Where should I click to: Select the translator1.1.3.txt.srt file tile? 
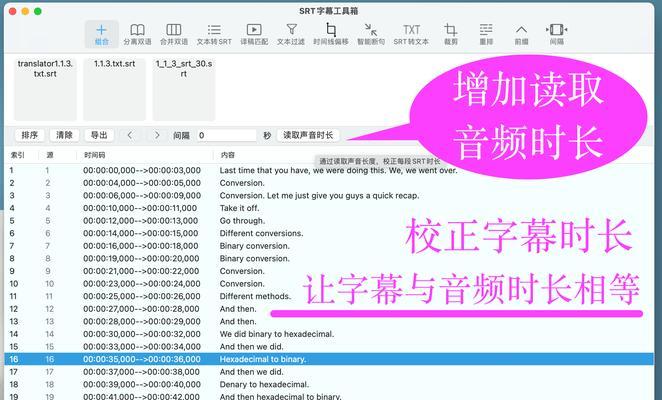pos(45,89)
